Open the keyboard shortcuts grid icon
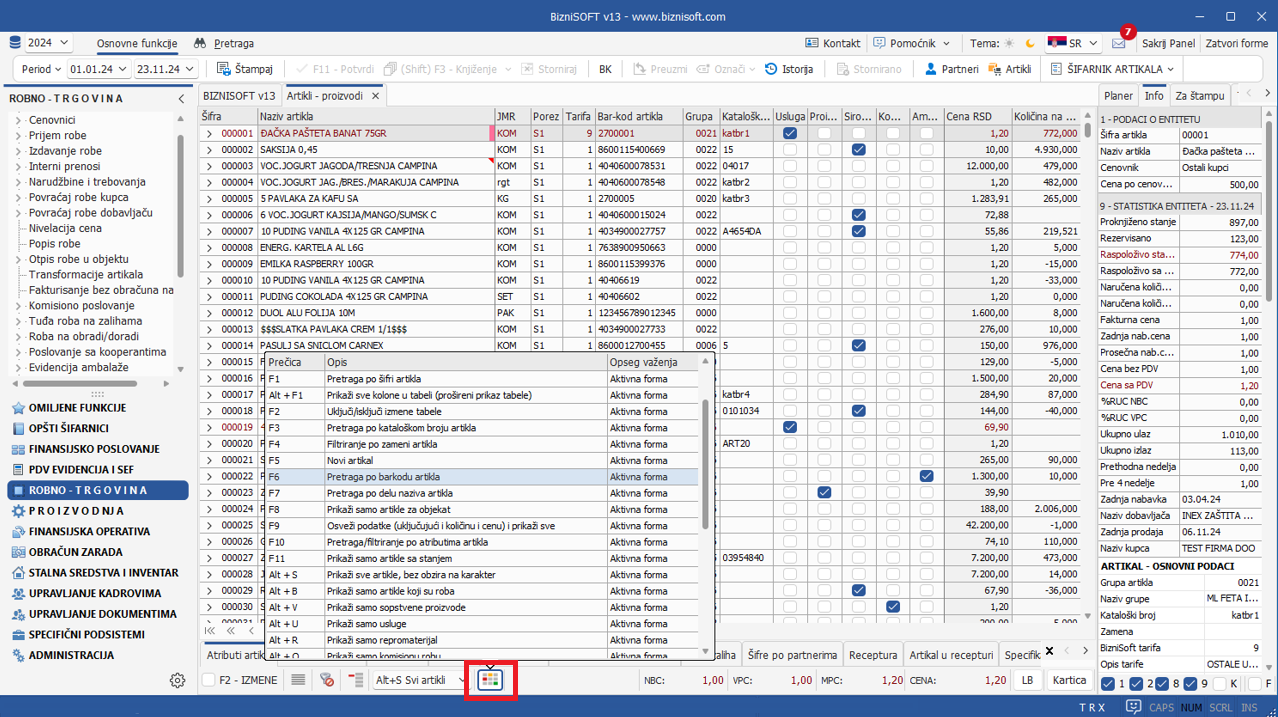1278x717 pixels. click(x=490, y=680)
